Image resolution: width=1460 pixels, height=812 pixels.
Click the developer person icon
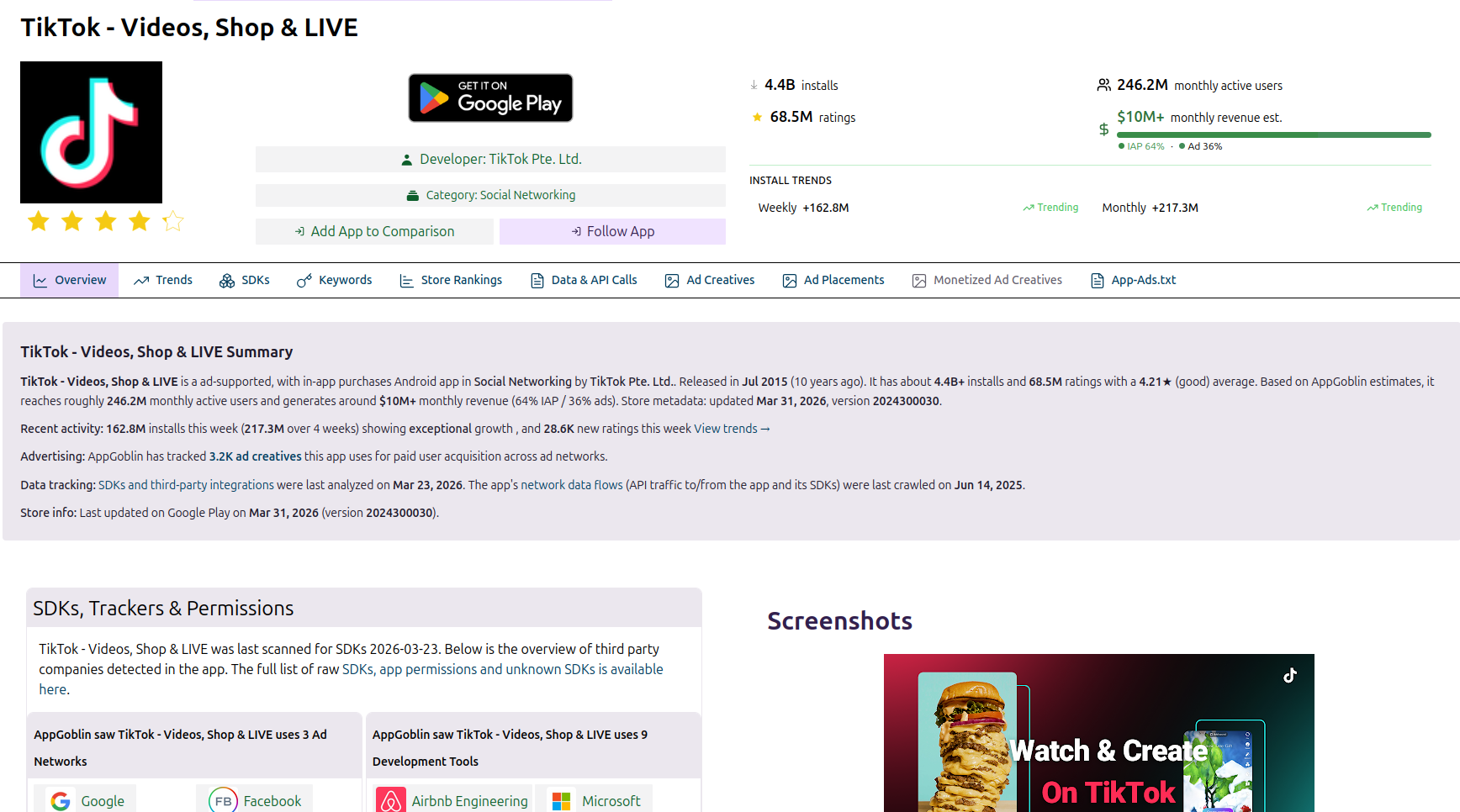406,158
